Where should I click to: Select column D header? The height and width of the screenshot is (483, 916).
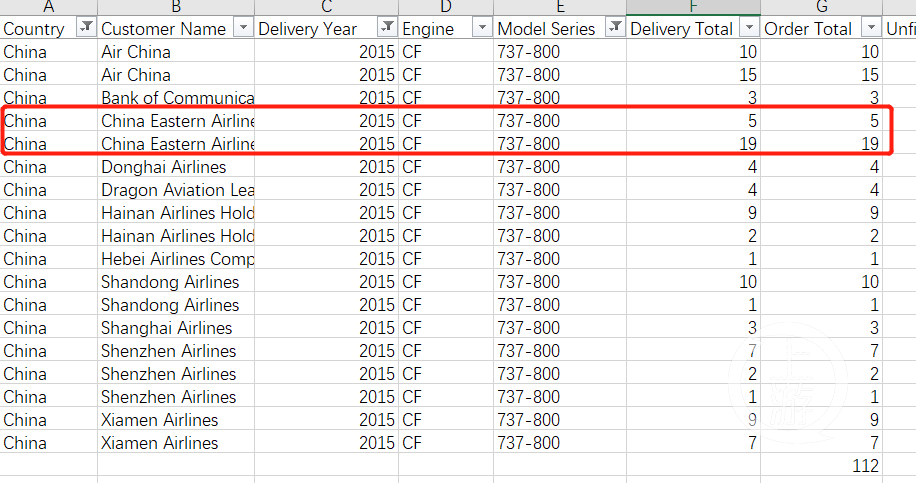pos(445,7)
